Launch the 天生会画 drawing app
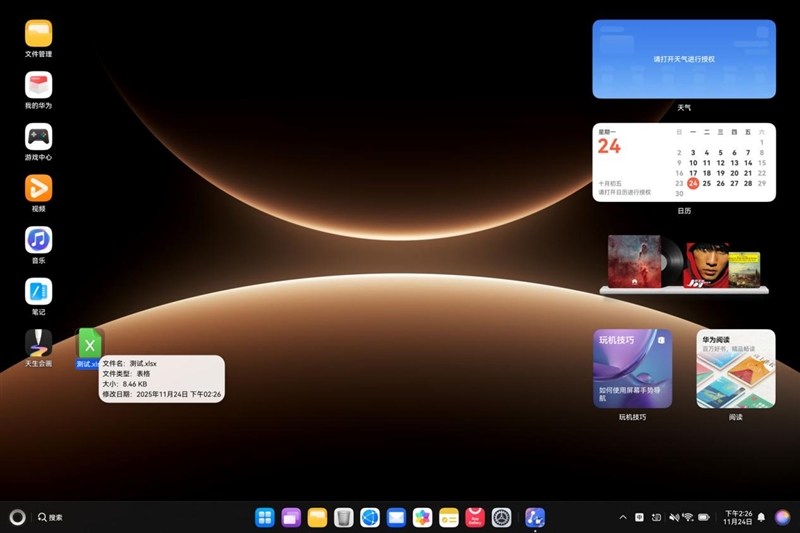 38,343
